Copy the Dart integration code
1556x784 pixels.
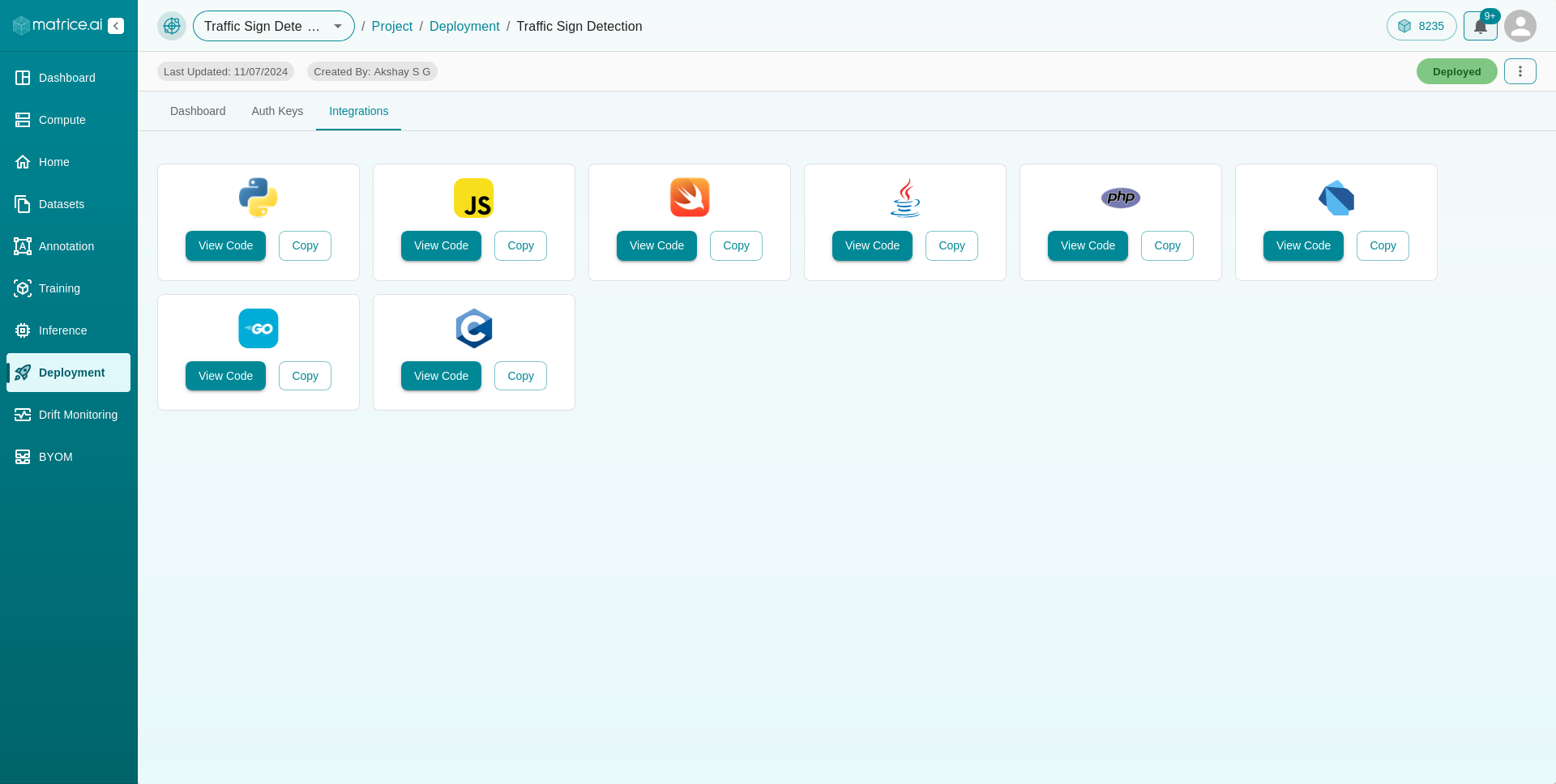click(x=1383, y=245)
